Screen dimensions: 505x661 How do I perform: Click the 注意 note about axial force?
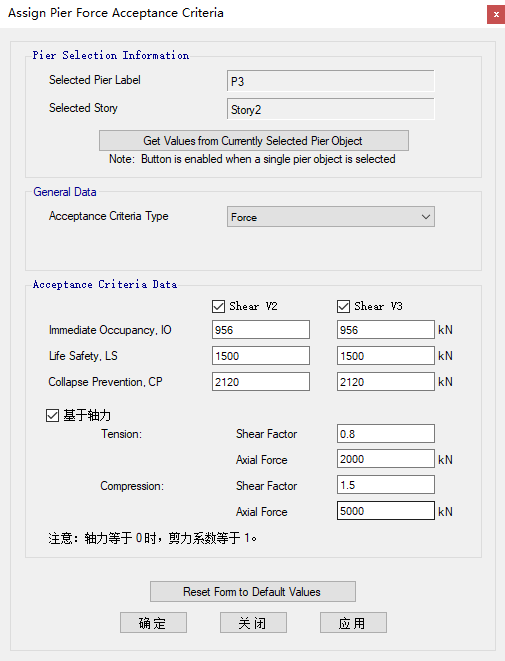(x=153, y=538)
